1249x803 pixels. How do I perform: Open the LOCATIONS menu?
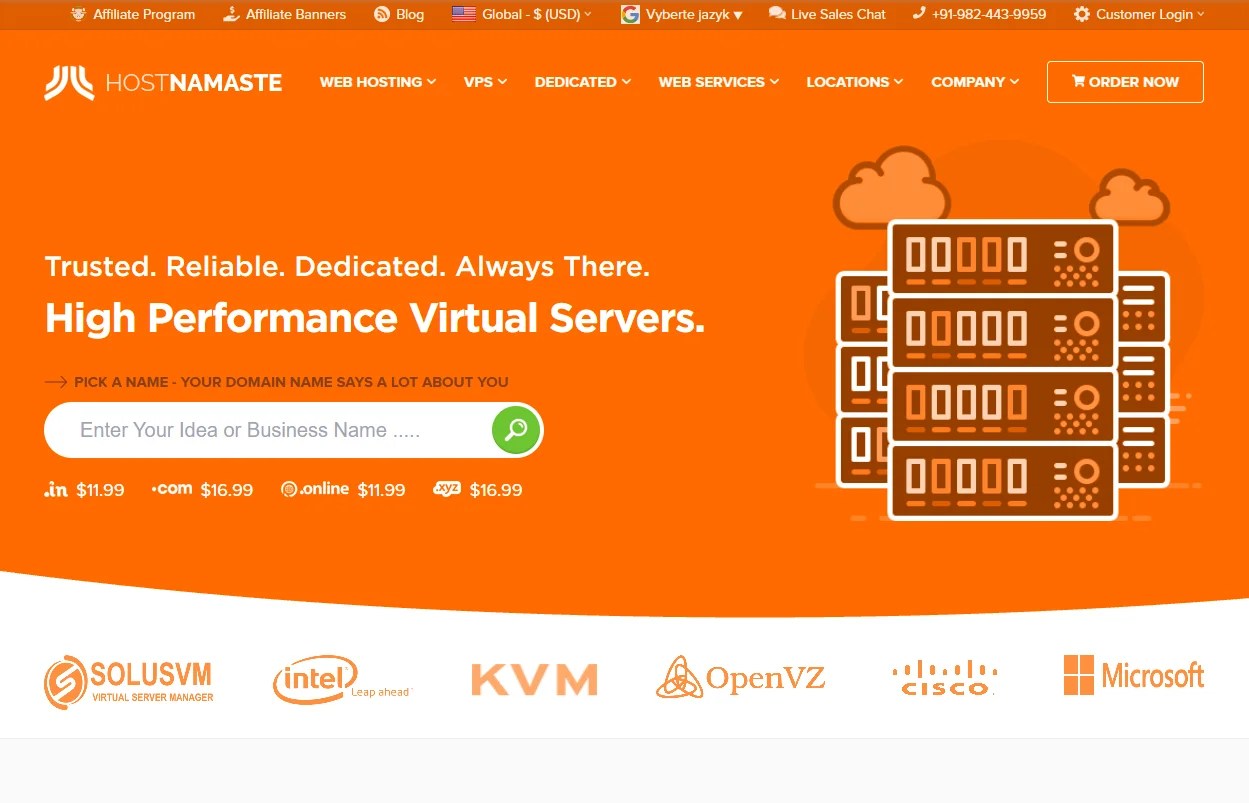coord(854,82)
